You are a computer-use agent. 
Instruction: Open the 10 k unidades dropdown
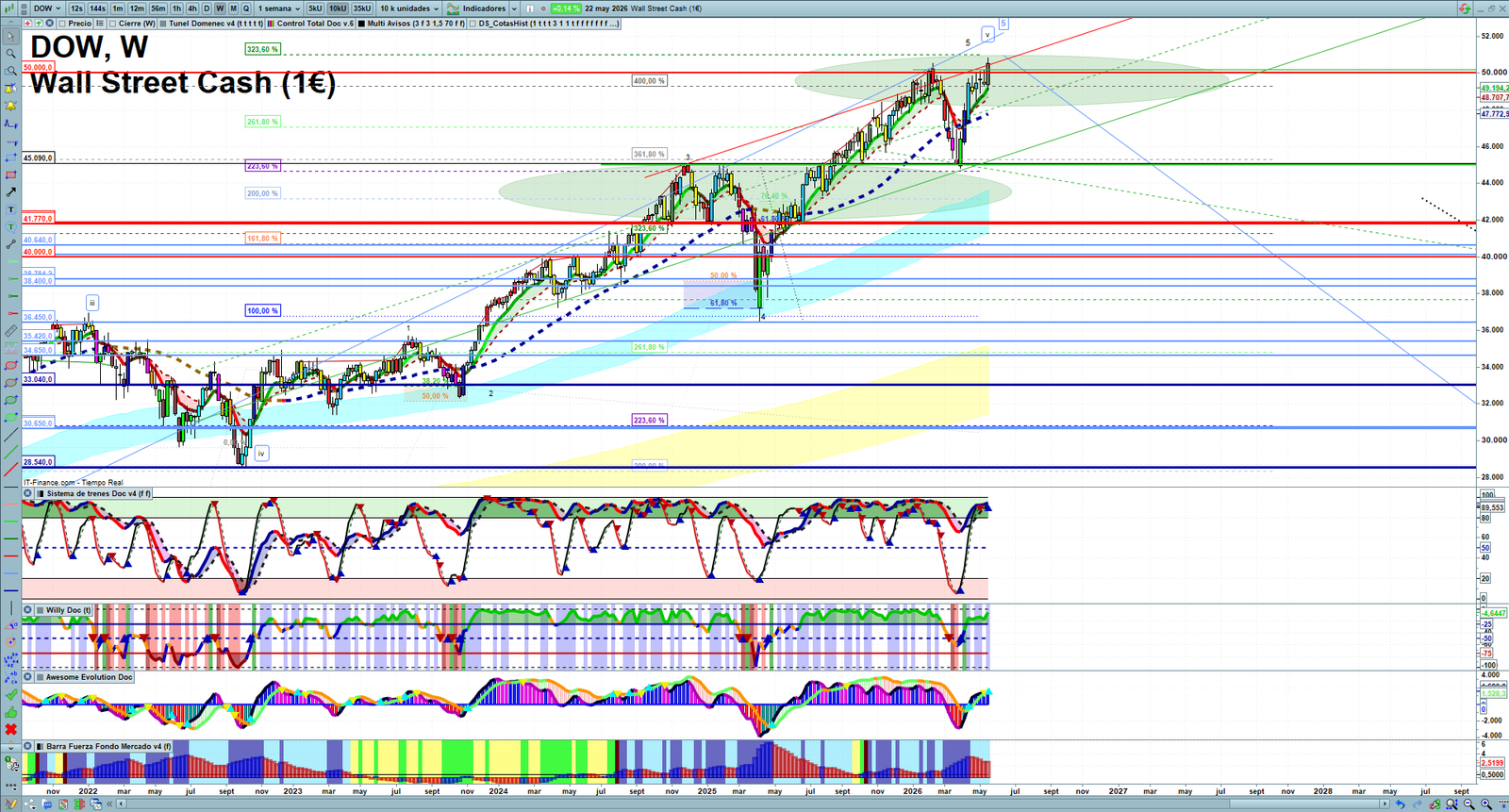coord(409,8)
